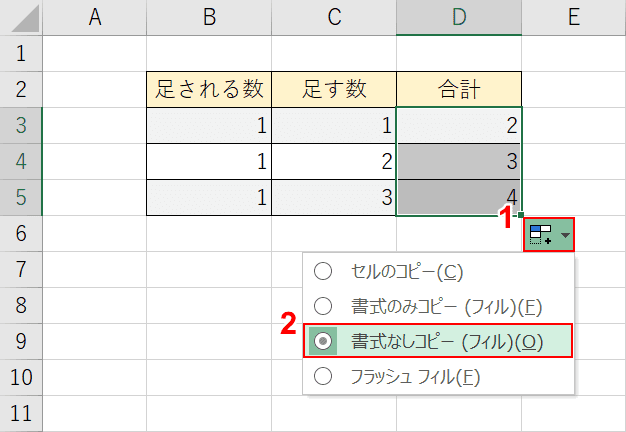Select cell B5 containing 1
Image resolution: width=626 pixels, height=432 pixels.
[209, 197]
